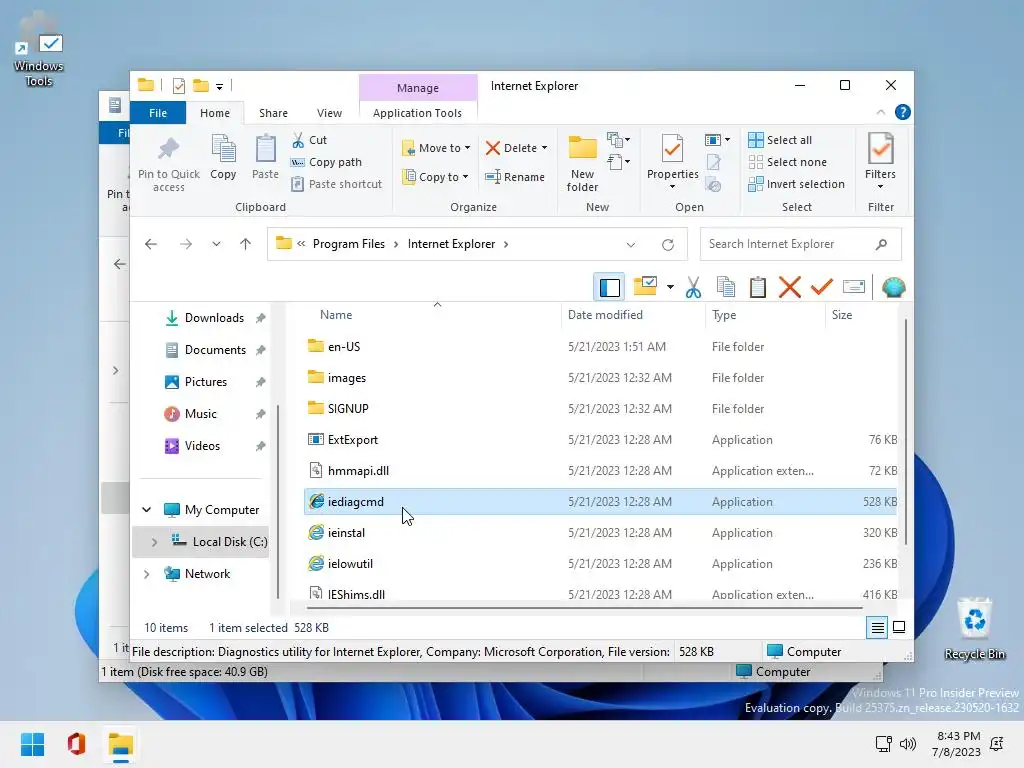
Task: Open Help via the question mark icon
Action: 903,112
